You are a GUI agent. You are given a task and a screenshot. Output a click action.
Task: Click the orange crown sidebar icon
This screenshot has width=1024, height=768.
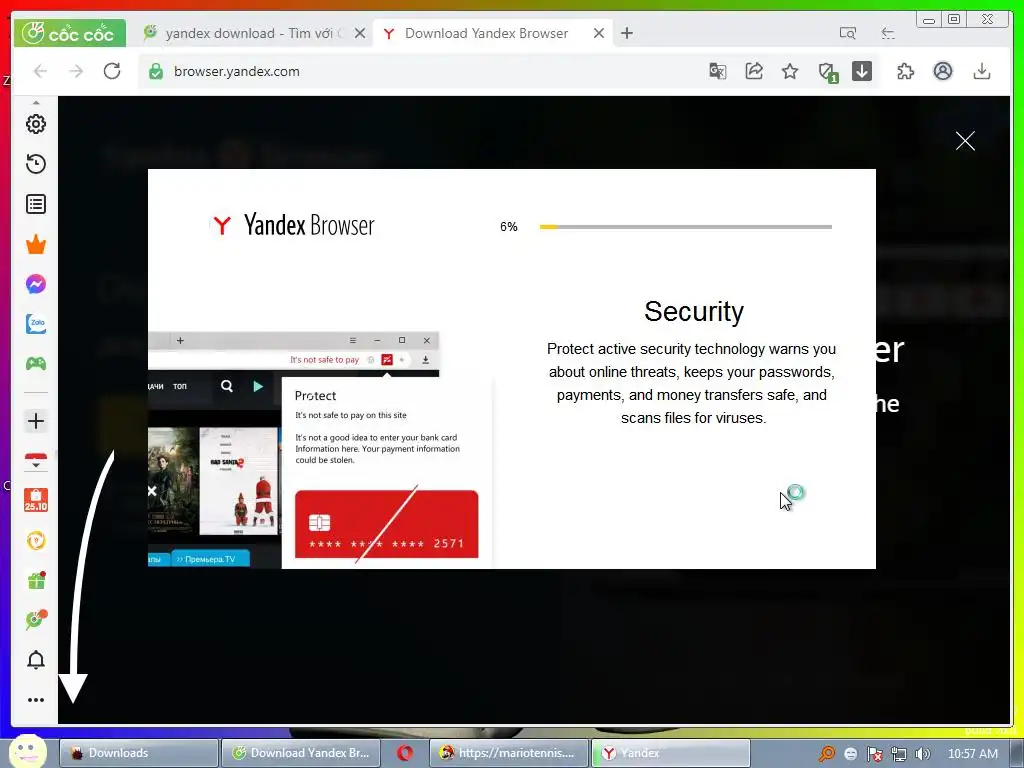(x=36, y=244)
